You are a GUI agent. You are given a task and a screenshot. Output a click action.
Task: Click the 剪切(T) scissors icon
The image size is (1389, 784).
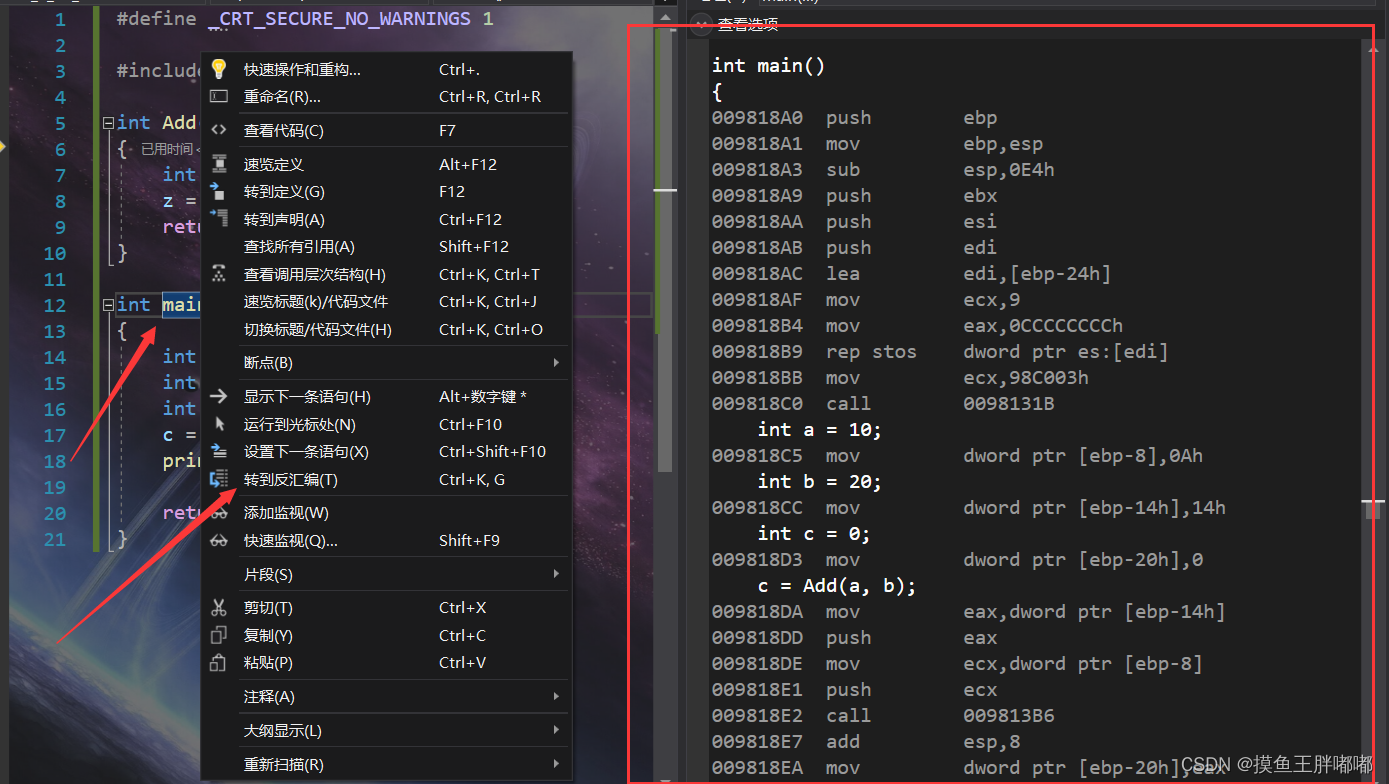(219, 608)
